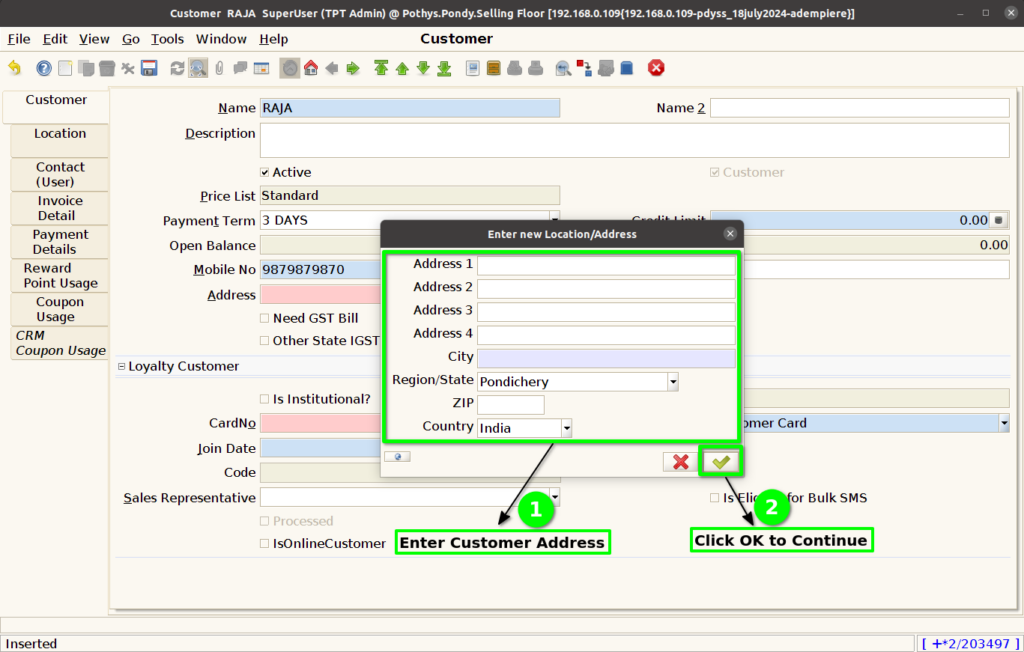Switch to the Invoice Detail tab
The width and height of the screenshot is (1024, 652).
point(59,208)
